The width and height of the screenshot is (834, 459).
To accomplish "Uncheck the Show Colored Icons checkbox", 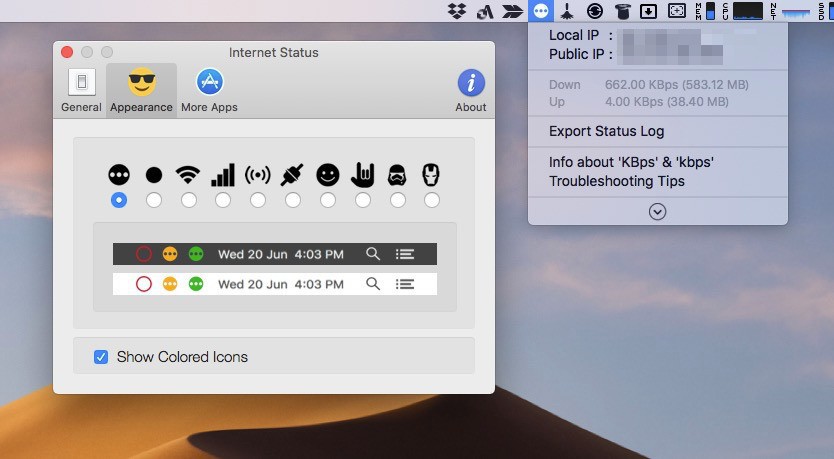I will tap(101, 357).
